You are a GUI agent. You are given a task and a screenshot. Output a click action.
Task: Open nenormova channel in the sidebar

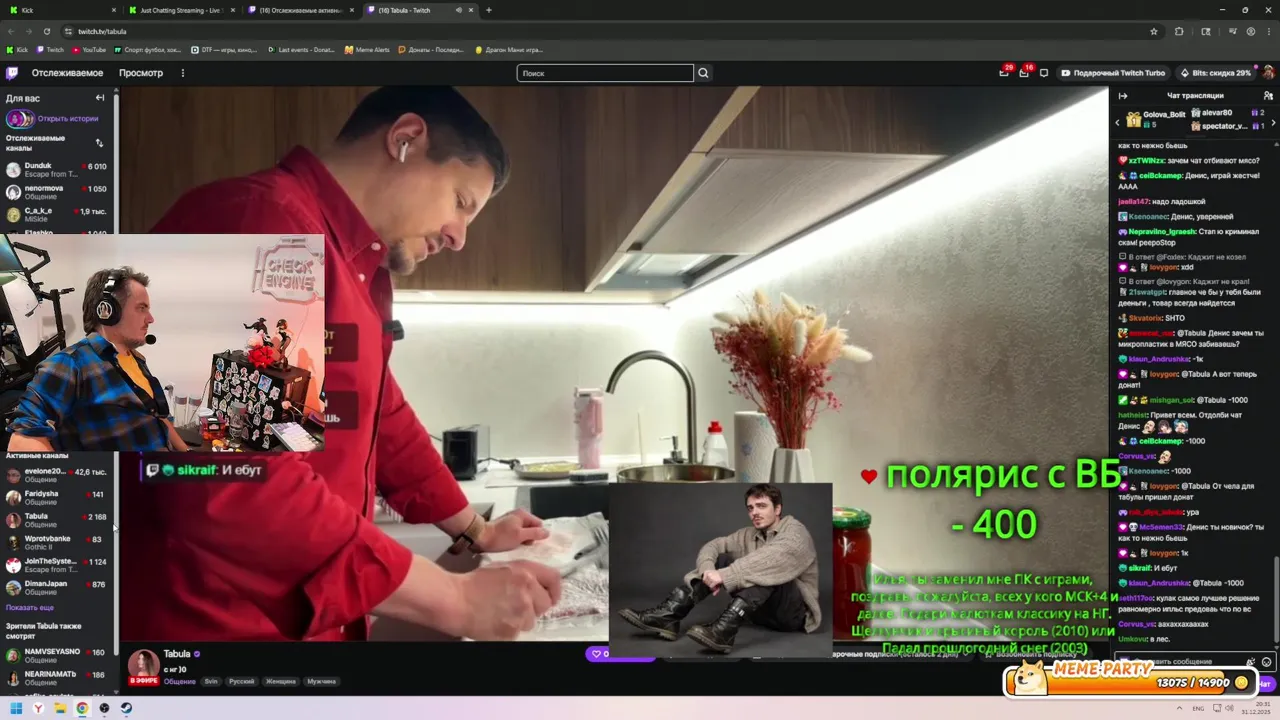pyautogui.click(x=57, y=192)
